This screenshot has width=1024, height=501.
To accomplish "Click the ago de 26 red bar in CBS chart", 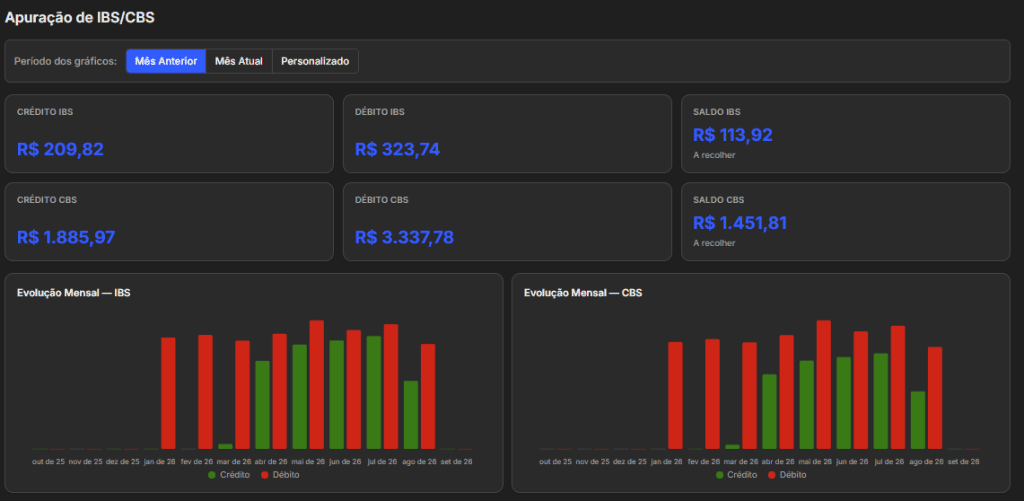I will point(935,398).
